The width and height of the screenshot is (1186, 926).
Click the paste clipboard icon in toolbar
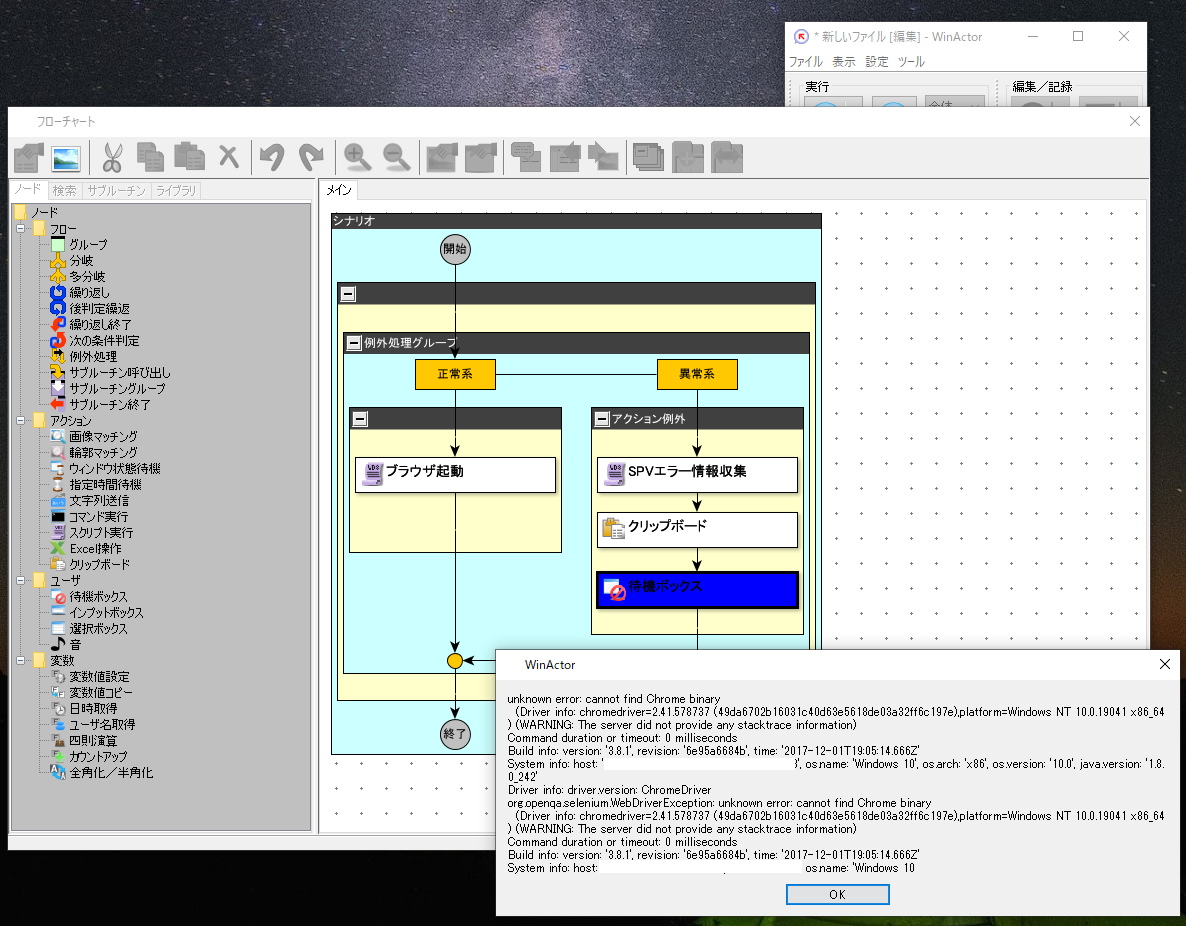(189, 157)
